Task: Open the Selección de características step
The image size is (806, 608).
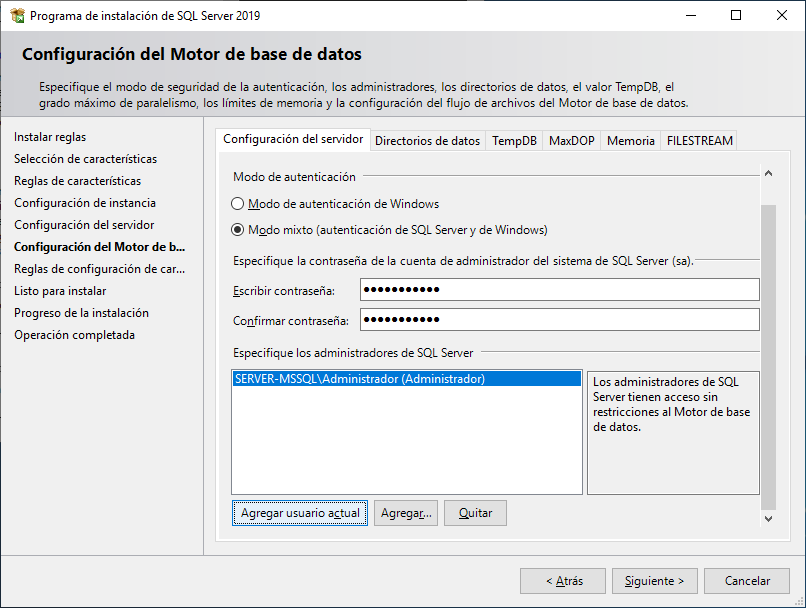Action: click(83, 157)
